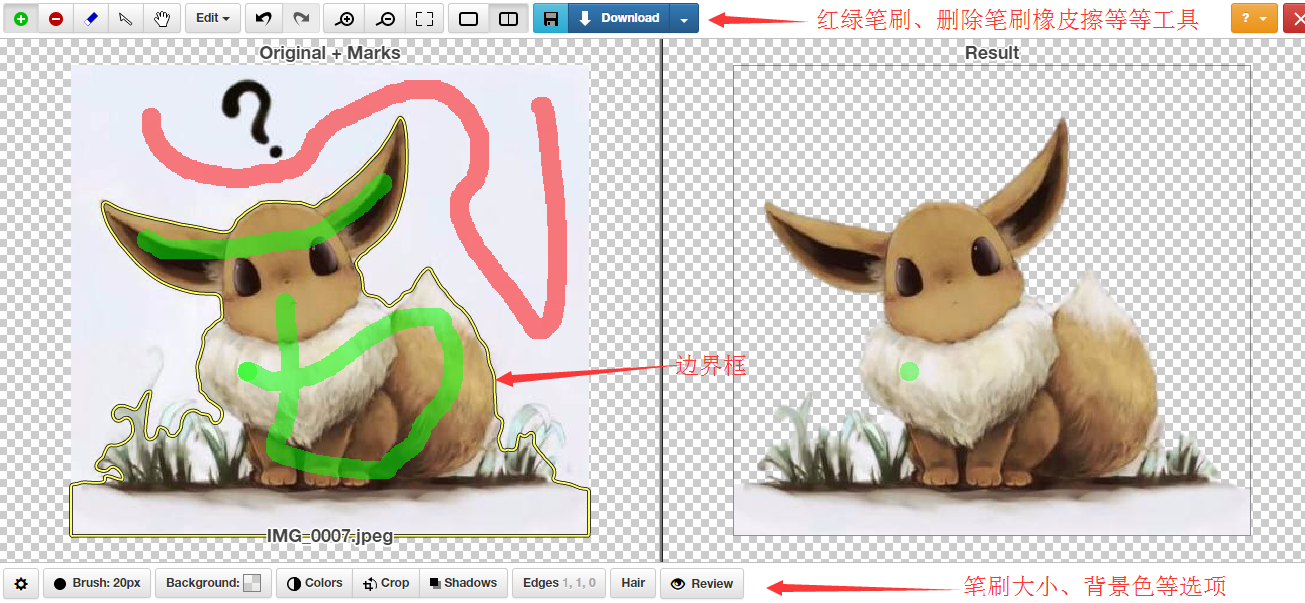
Task: Select the green mark foreground tool
Action: pyautogui.click(x=20, y=18)
